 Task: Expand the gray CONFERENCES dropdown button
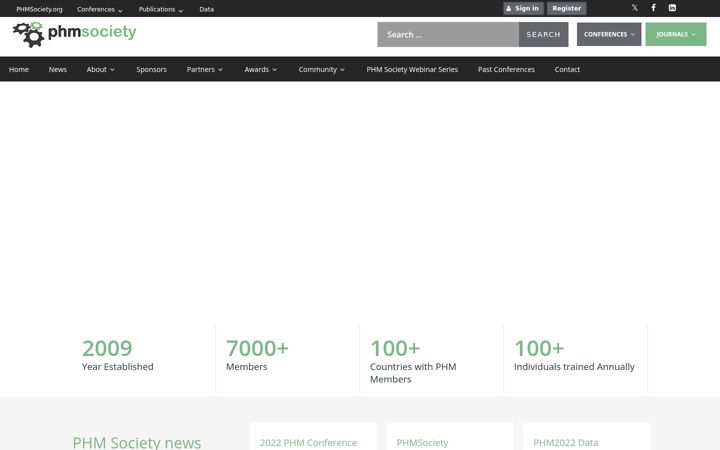[609, 34]
